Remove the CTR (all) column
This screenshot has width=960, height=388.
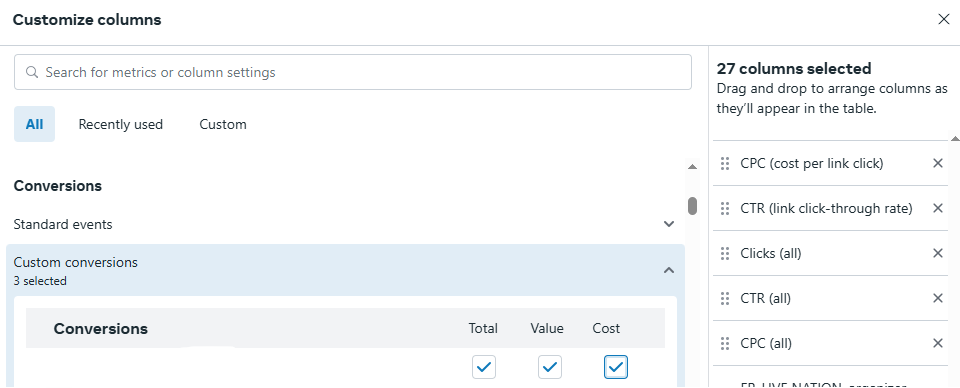pos(937,298)
